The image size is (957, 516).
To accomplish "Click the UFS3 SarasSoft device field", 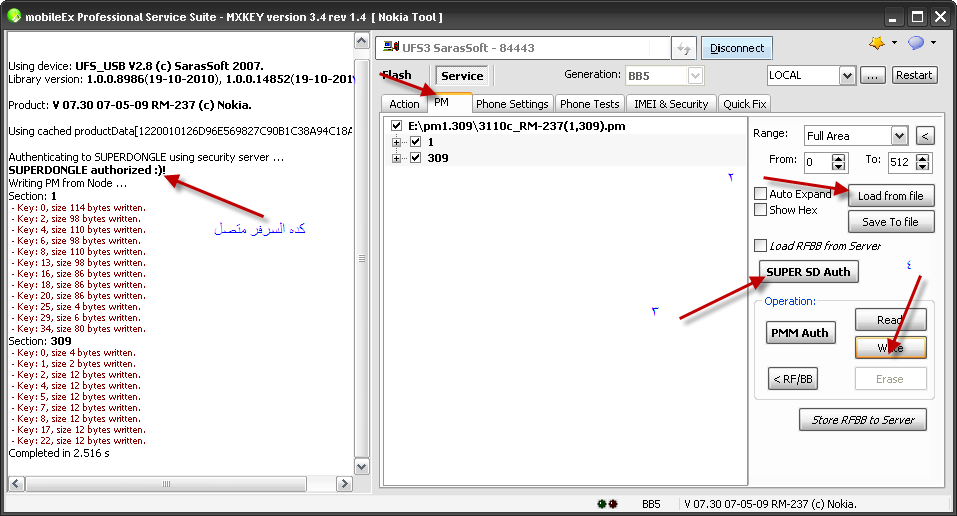I will coord(522,48).
